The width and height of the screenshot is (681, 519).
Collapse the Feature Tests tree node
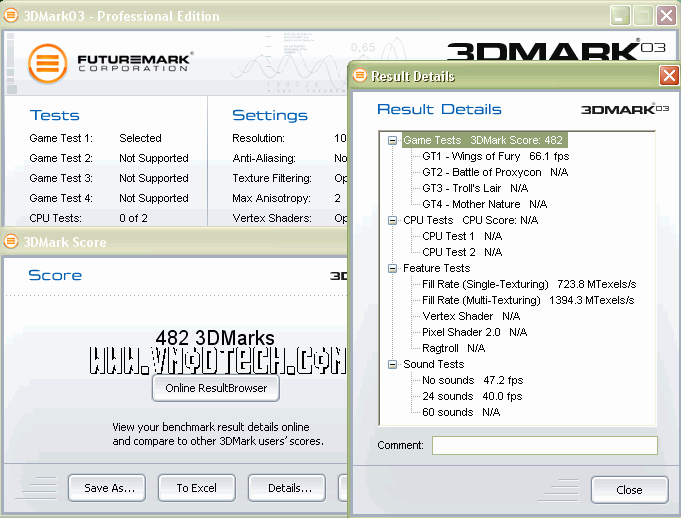coord(392,268)
